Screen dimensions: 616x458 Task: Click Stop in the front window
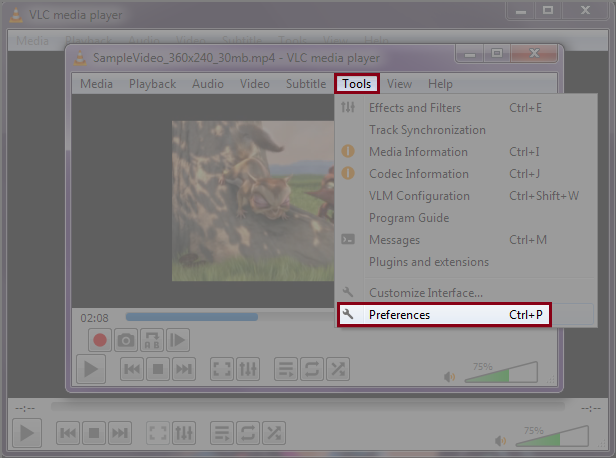point(158,369)
